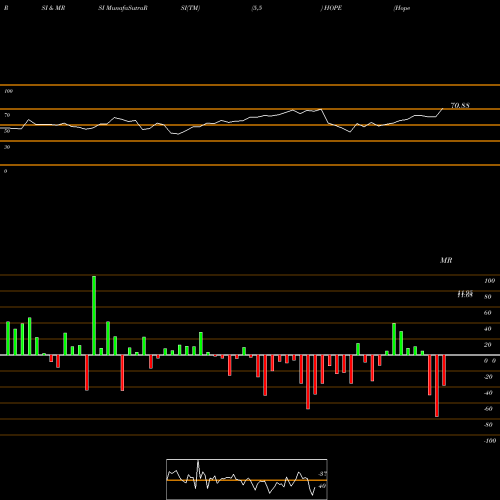Viewport: 500px width, 500px height.
Task: Click the RSI axis label 50
Action: point(7,131)
